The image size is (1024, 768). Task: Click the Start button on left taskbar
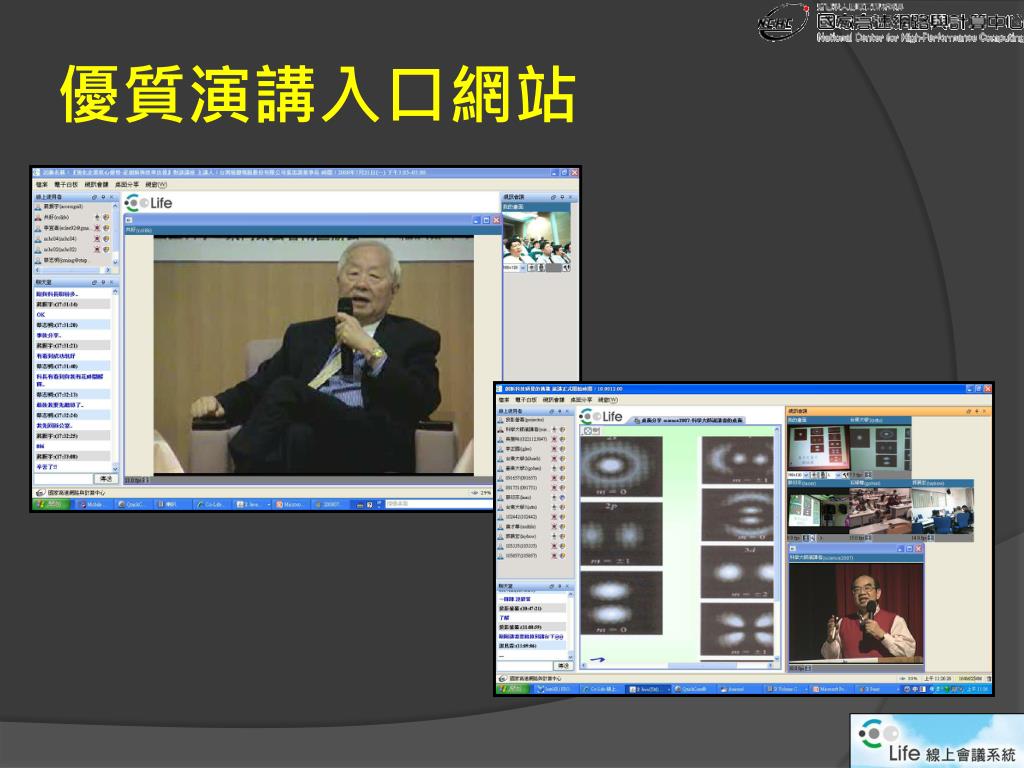(52, 504)
